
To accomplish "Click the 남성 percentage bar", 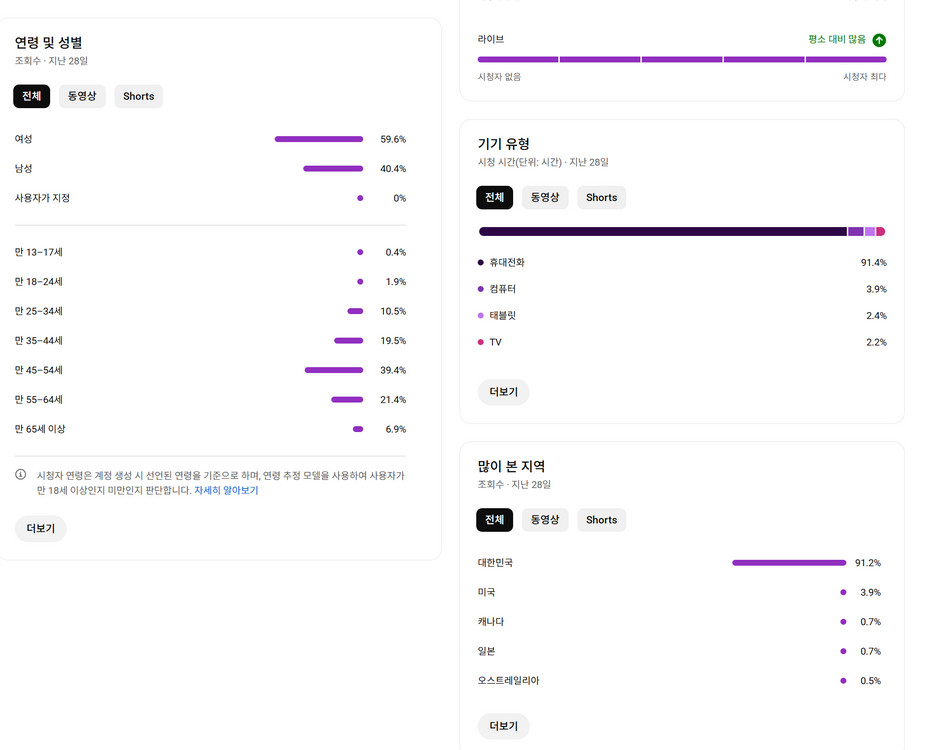I will [333, 169].
